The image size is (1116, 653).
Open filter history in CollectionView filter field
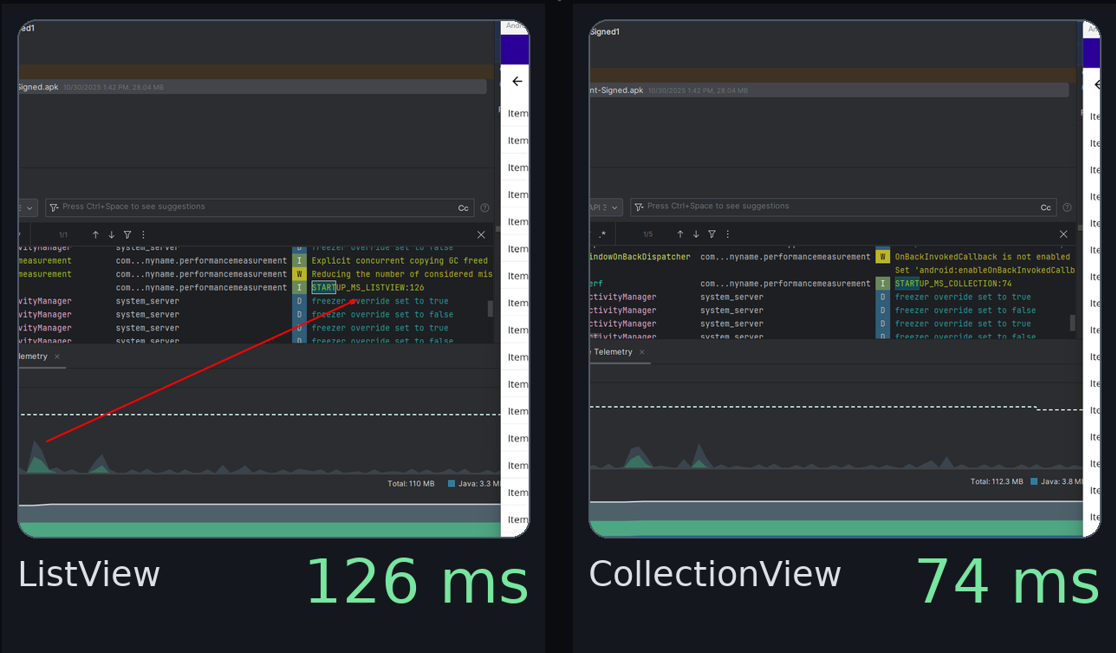click(x=639, y=208)
